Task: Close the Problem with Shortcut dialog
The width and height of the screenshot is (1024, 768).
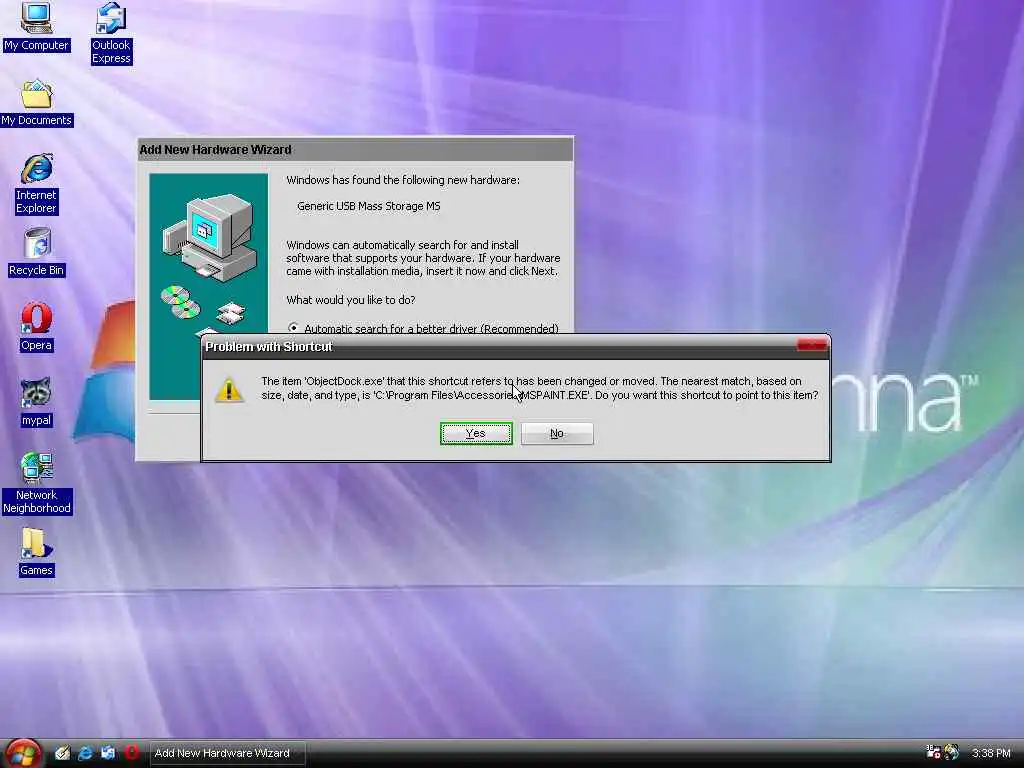Action: (812, 345)
